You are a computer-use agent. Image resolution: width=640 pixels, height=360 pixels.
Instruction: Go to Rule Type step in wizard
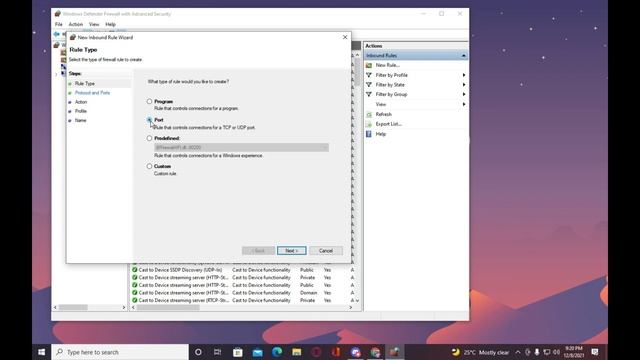point(84,83)
